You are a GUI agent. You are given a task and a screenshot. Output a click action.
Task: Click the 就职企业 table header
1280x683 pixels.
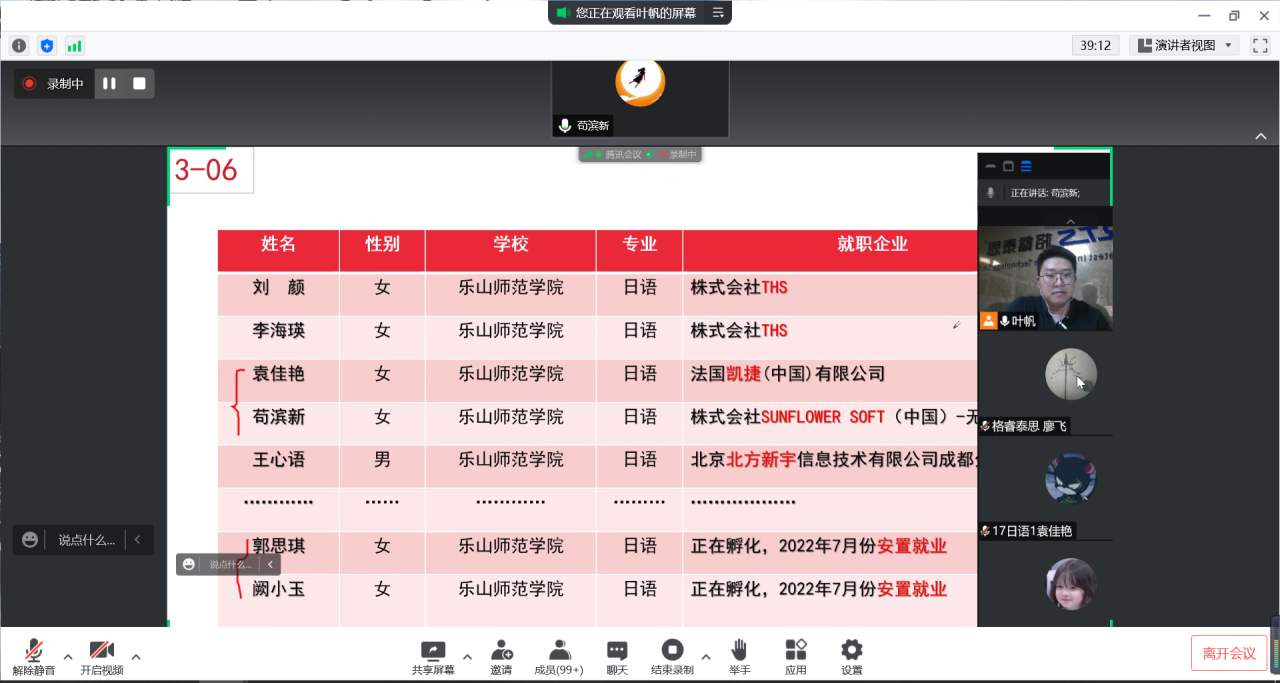point(872,244)
